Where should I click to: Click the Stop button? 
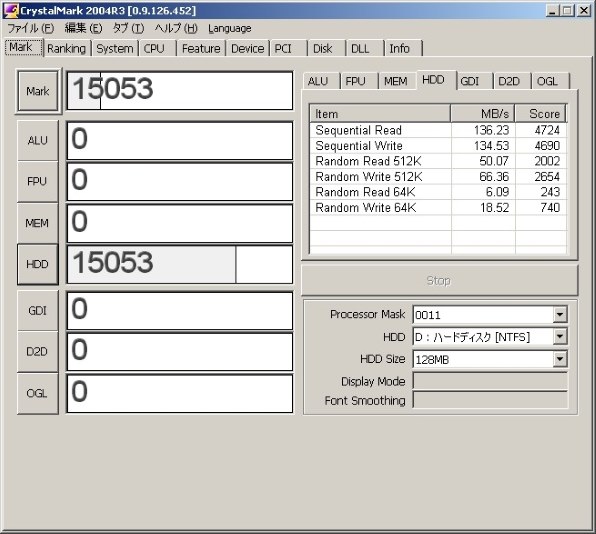click(439, 280)
